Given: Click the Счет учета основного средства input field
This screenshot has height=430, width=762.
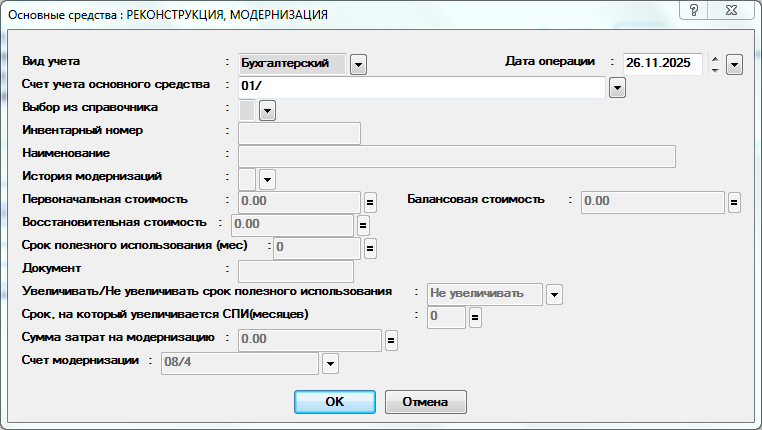Looking at the screenshot, I should point(420,88).
